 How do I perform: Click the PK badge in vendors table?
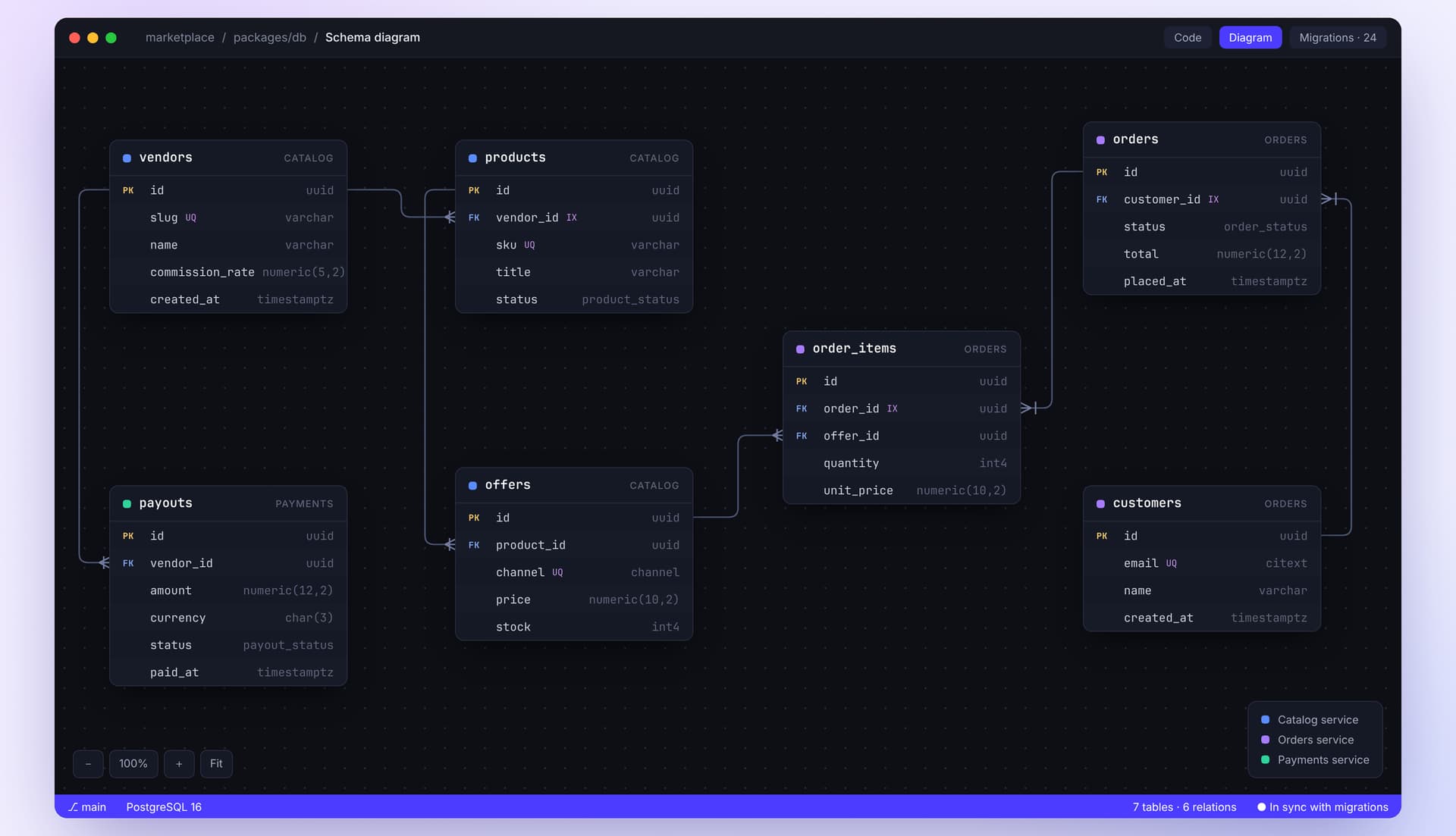pos(128,190)
